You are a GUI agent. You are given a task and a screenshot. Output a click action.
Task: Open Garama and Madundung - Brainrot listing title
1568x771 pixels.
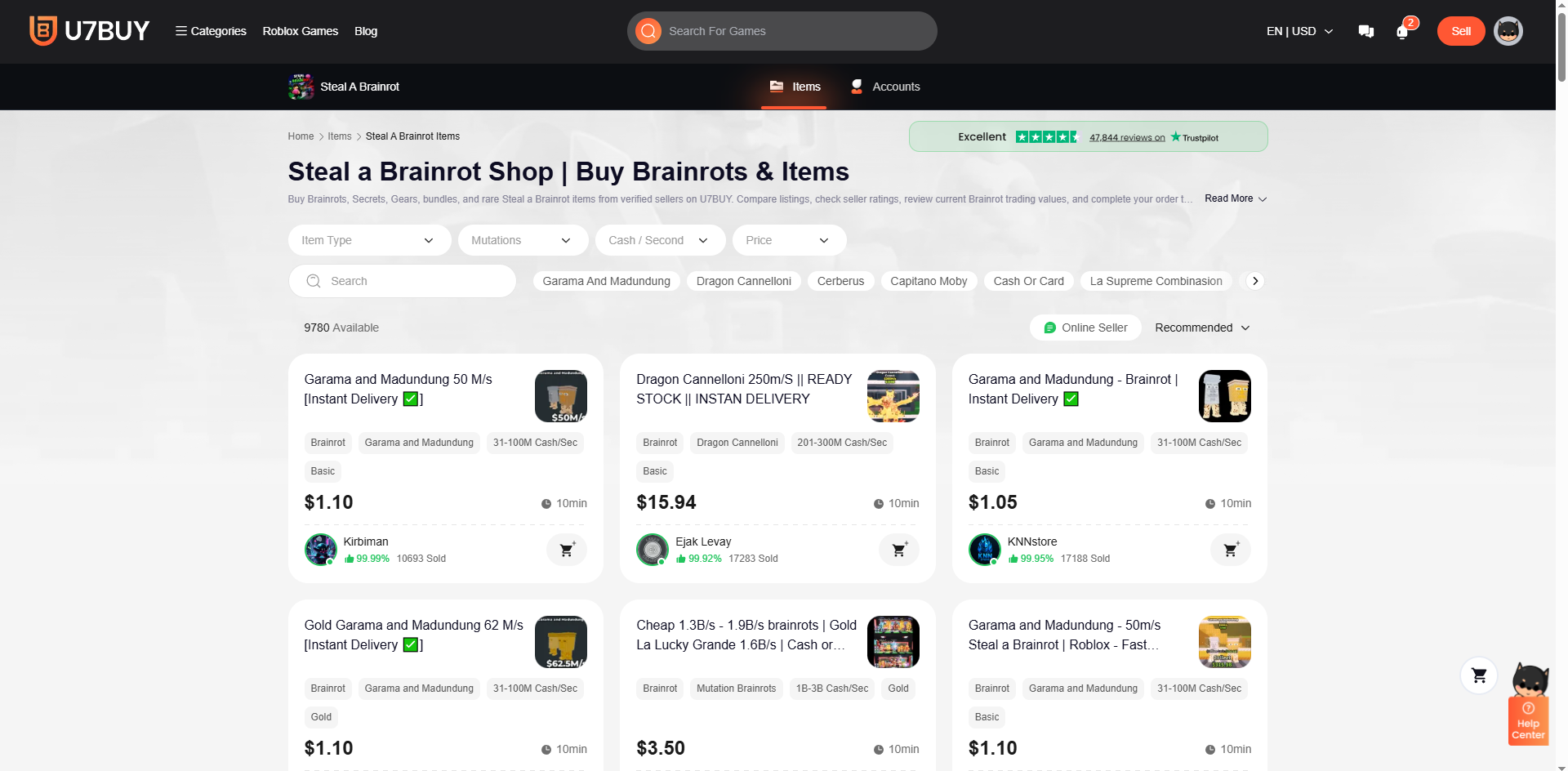click(x=1073, y=389)
